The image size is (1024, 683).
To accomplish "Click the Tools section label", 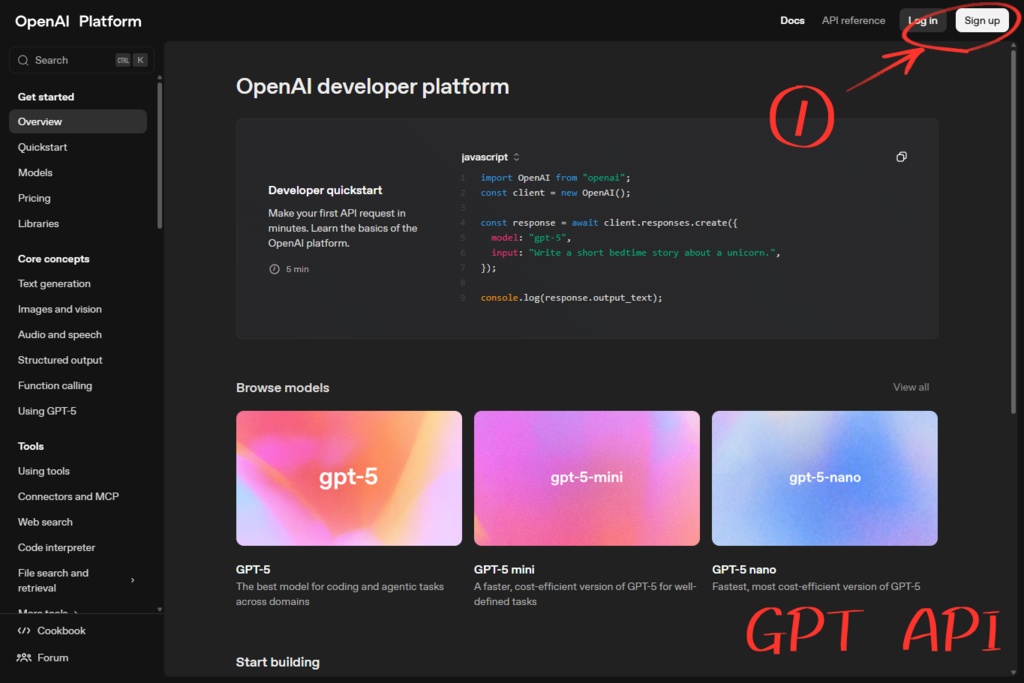I will [31, 446].
